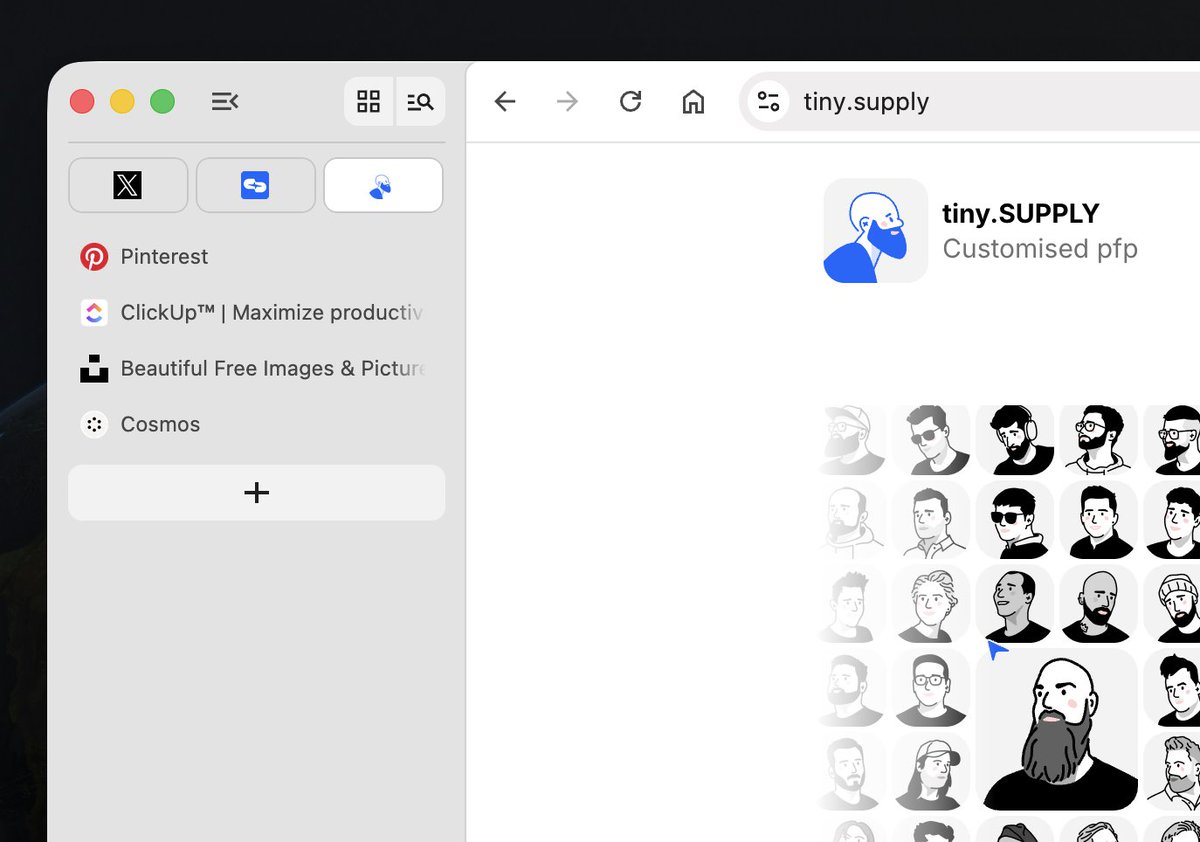Select the avatar wearing headphones

[x=1015, y=439]
